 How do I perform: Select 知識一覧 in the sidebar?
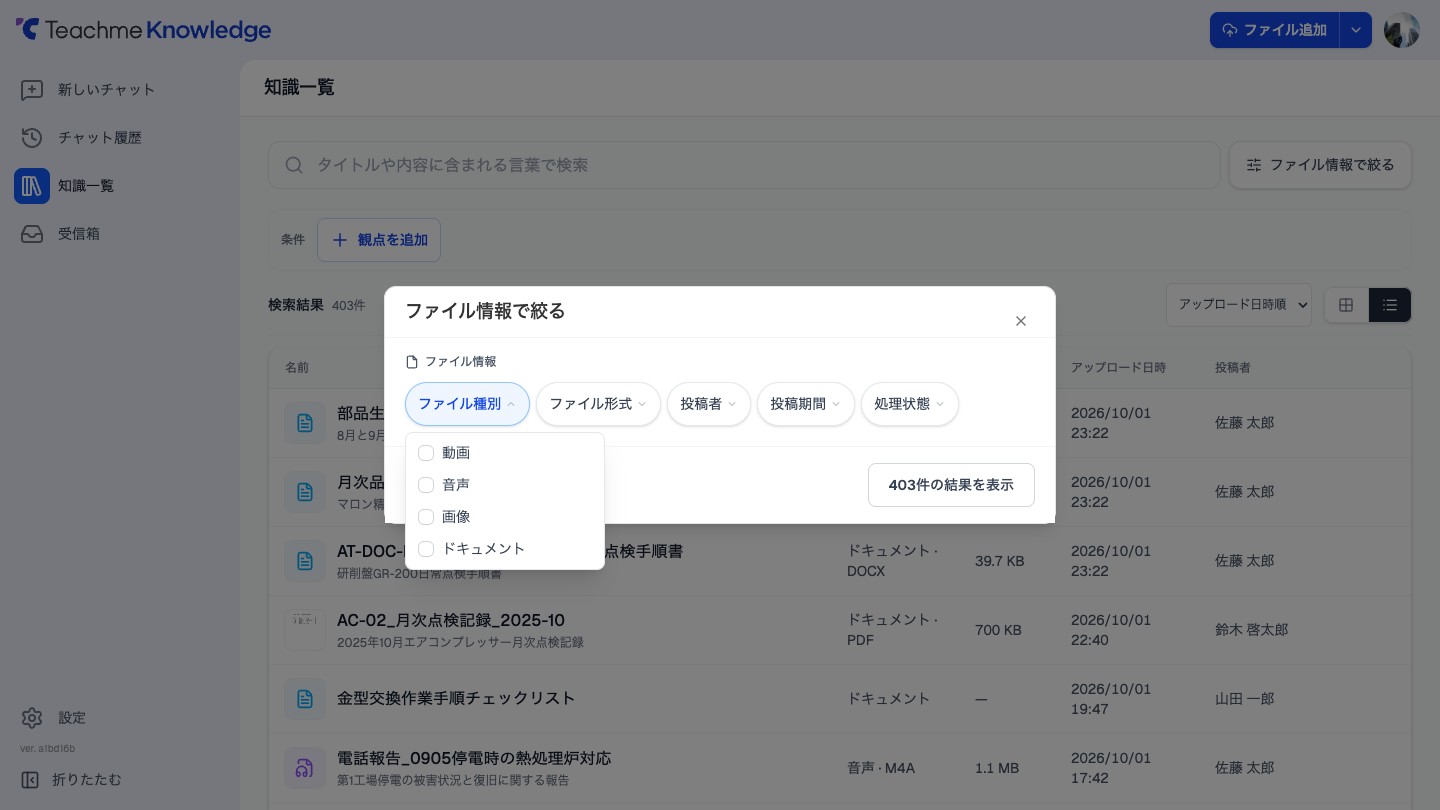coord(86,186)
